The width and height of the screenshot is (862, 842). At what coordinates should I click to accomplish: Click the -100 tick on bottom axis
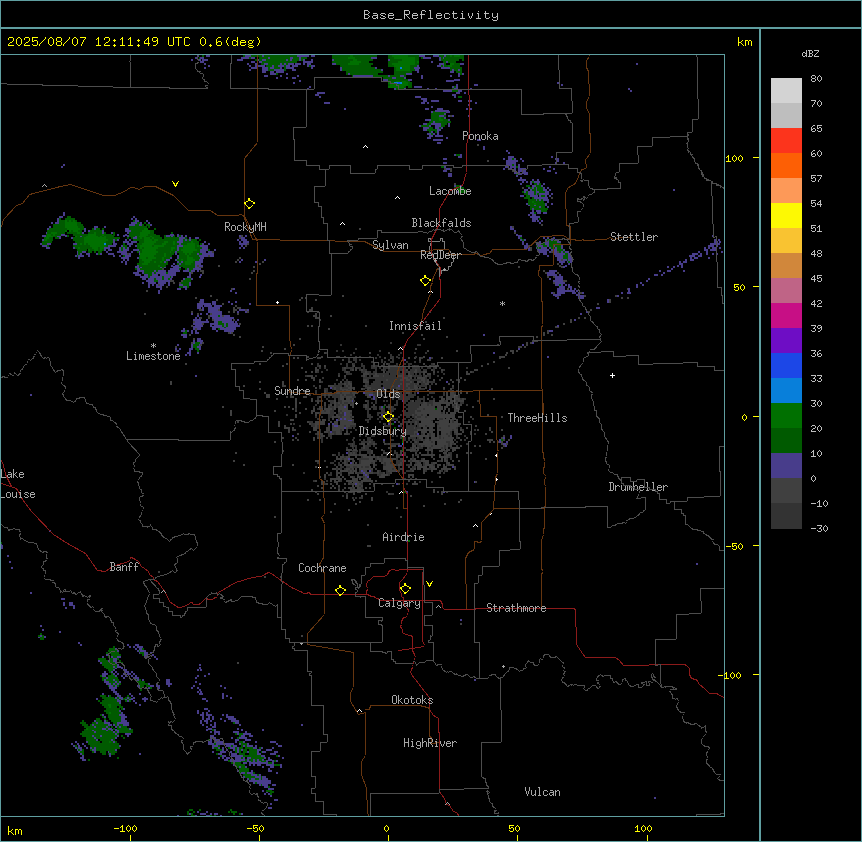pos(125,828)
